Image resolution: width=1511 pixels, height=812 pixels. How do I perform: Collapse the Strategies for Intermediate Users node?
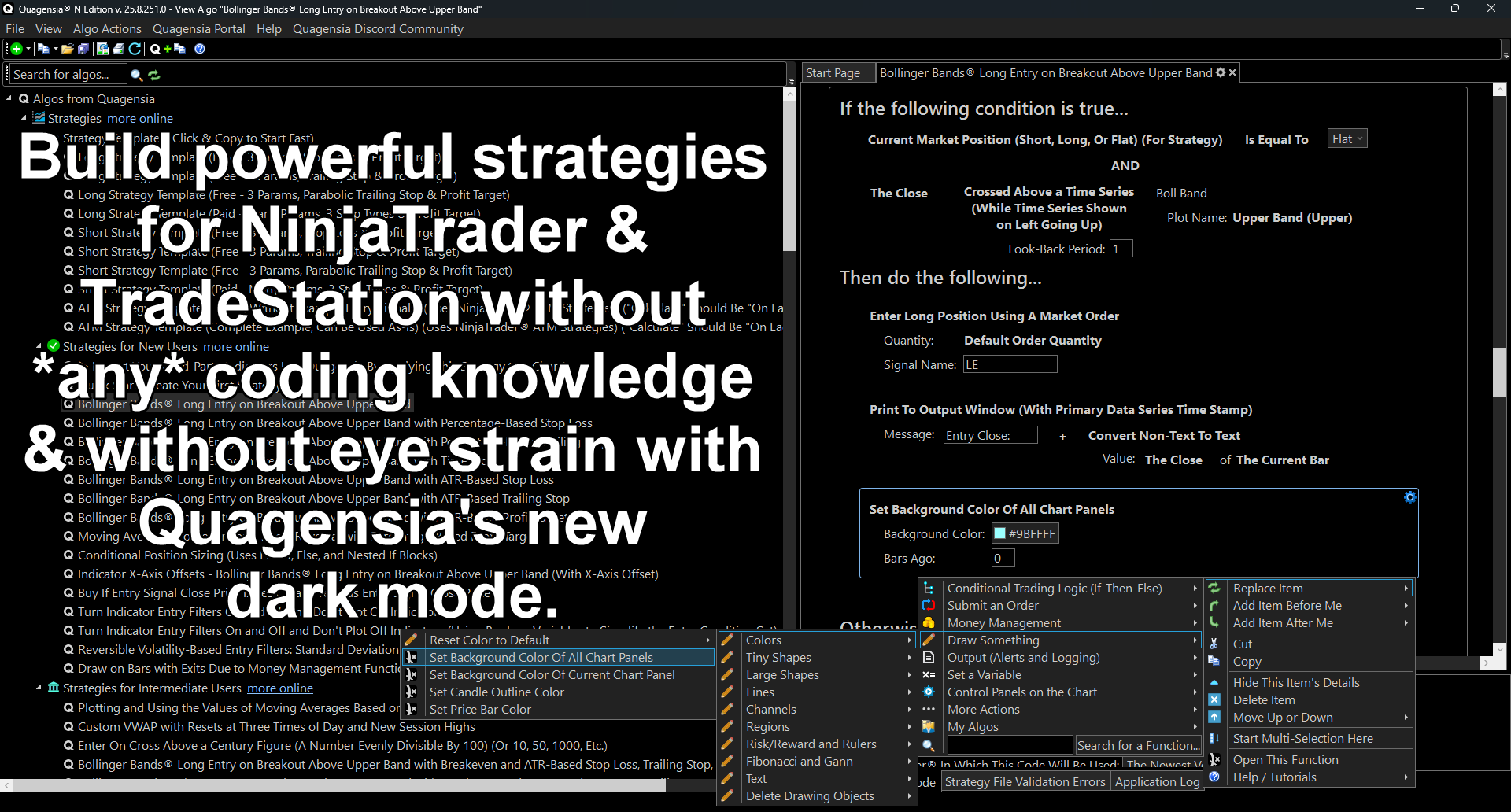click(x=39, y=688)
